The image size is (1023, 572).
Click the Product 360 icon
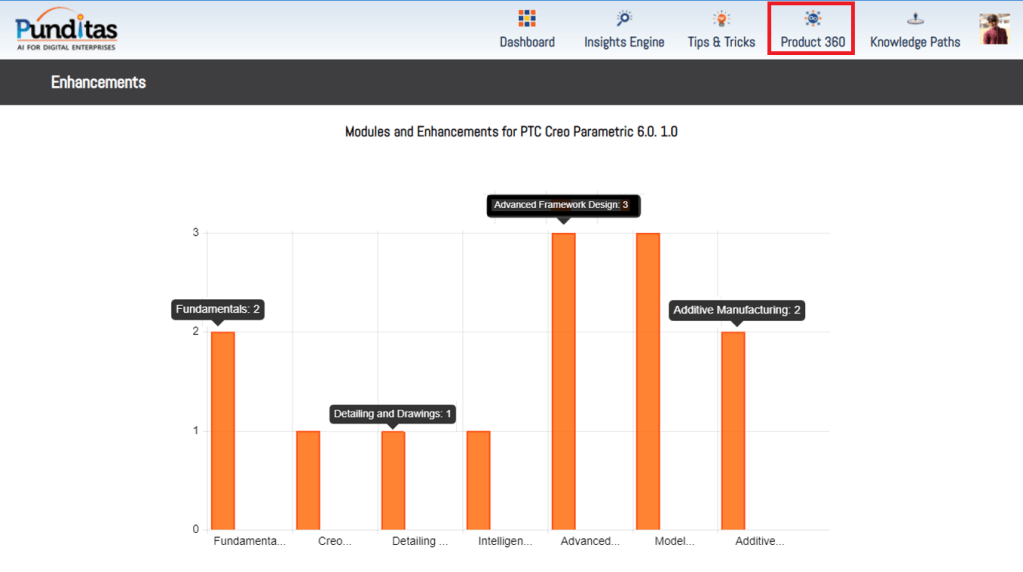pyautogui.click(x=812, y=18)
